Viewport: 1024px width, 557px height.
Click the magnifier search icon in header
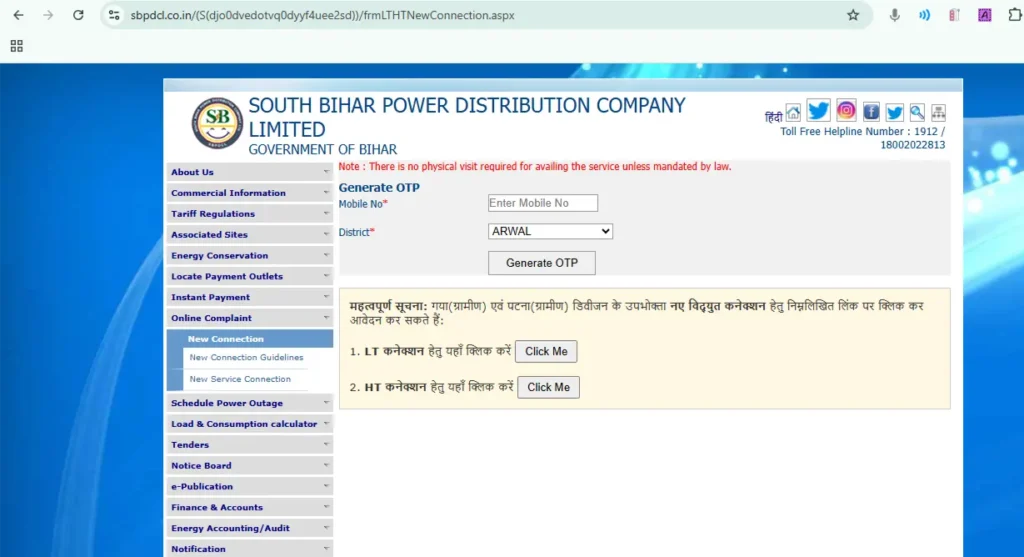pos(917,113)
